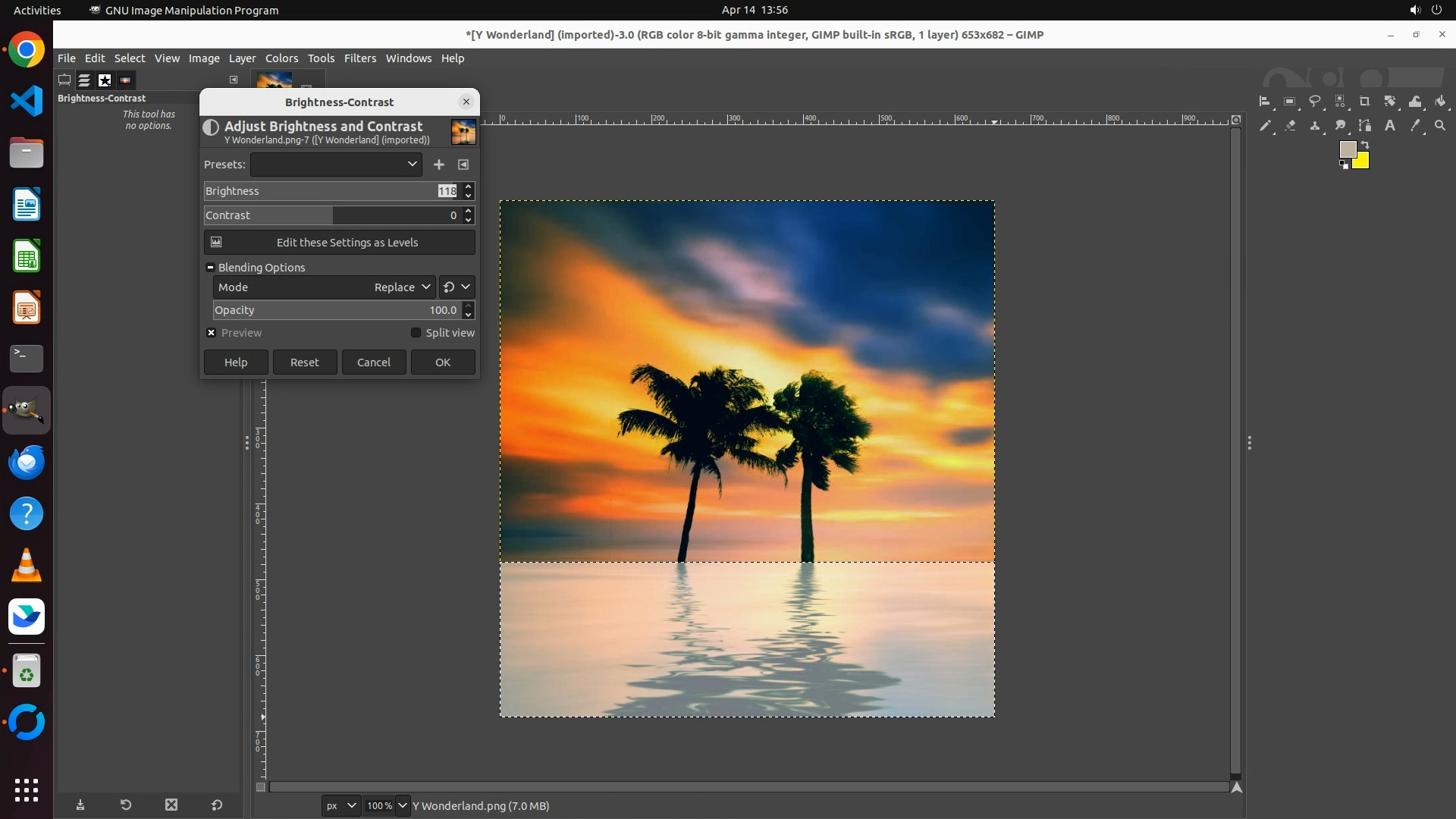
Task: Select the Crop tool
Action: pyautogui.click(x=1365, y=101)
